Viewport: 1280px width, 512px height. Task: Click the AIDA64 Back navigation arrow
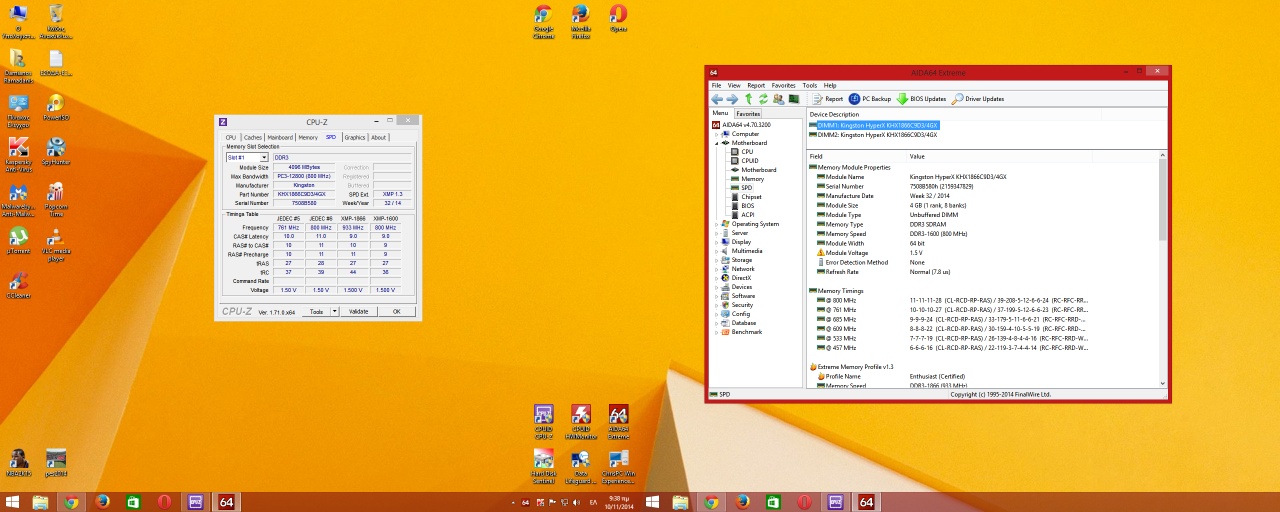tap(716, 99)
